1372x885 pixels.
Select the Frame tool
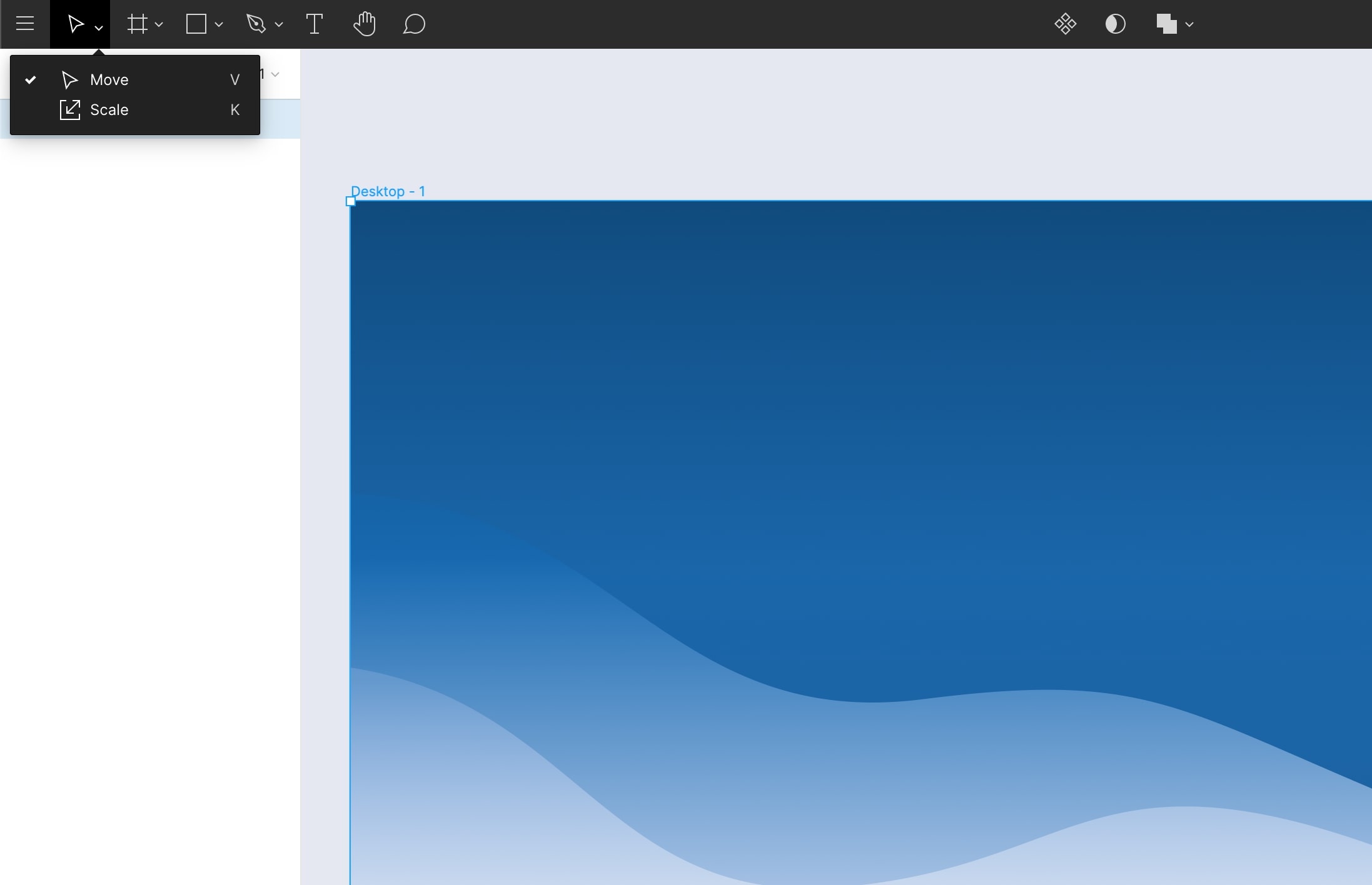point(137,24)
